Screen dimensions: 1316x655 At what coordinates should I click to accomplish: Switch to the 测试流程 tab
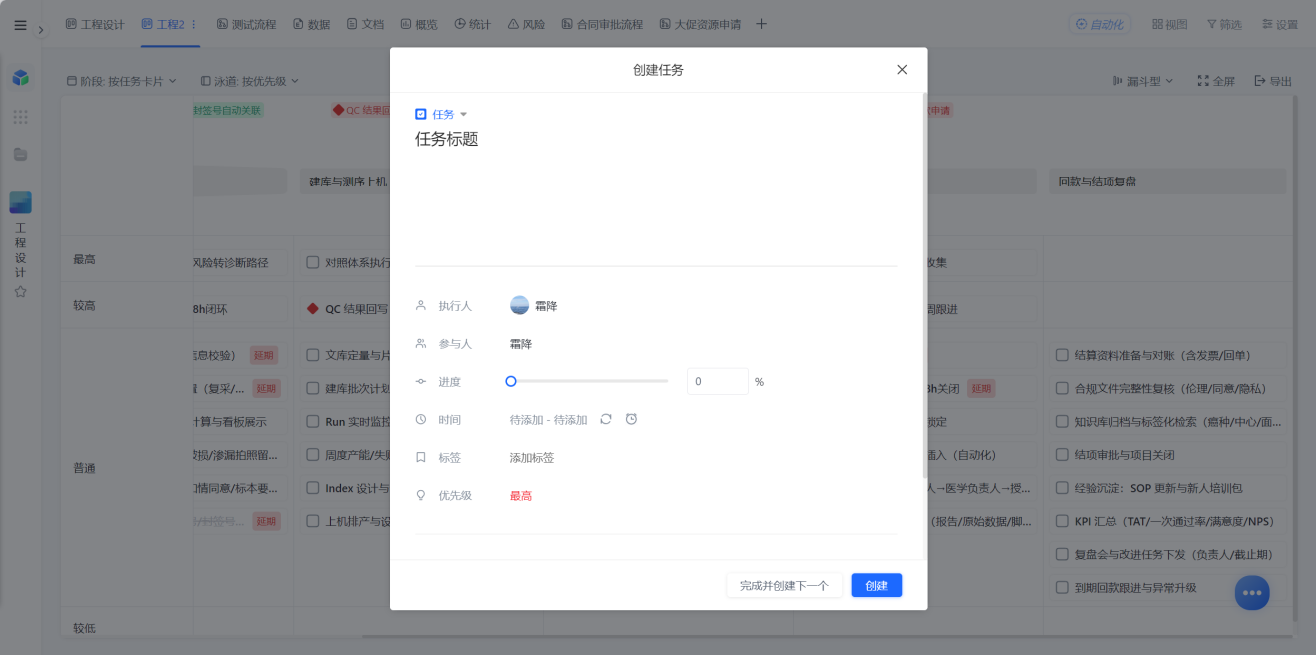pos(246,24)
